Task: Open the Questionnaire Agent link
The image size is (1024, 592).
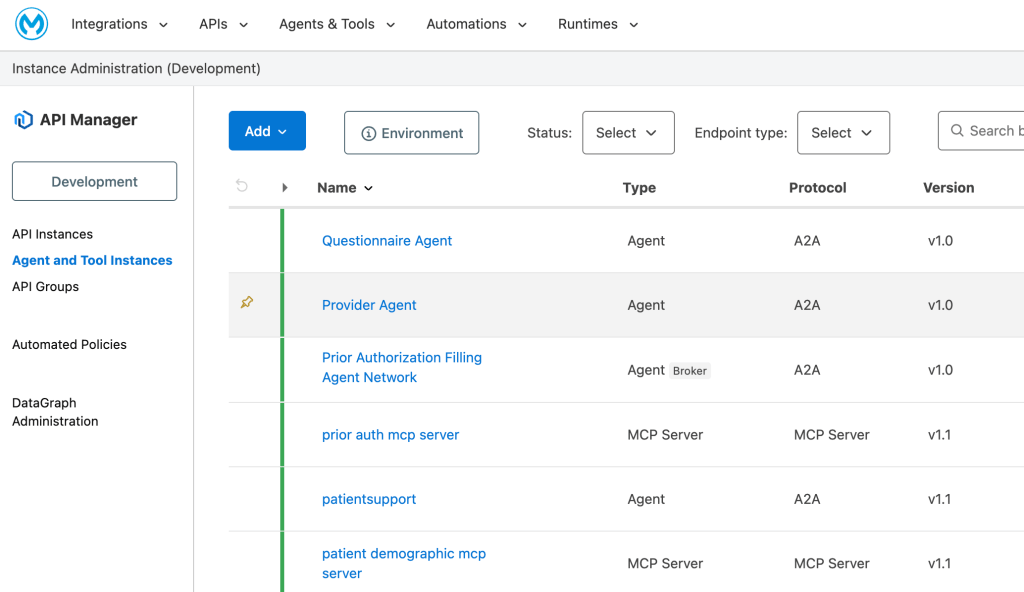Action: (x=387, y=241)
